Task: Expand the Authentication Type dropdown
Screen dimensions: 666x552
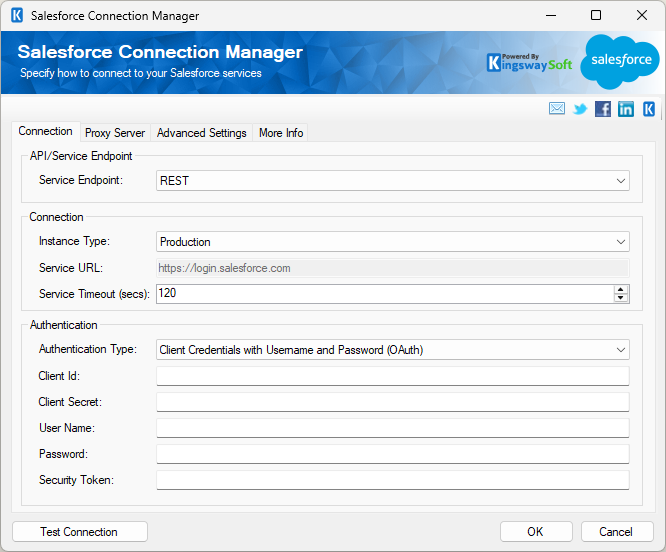Action: pos(620,350)
